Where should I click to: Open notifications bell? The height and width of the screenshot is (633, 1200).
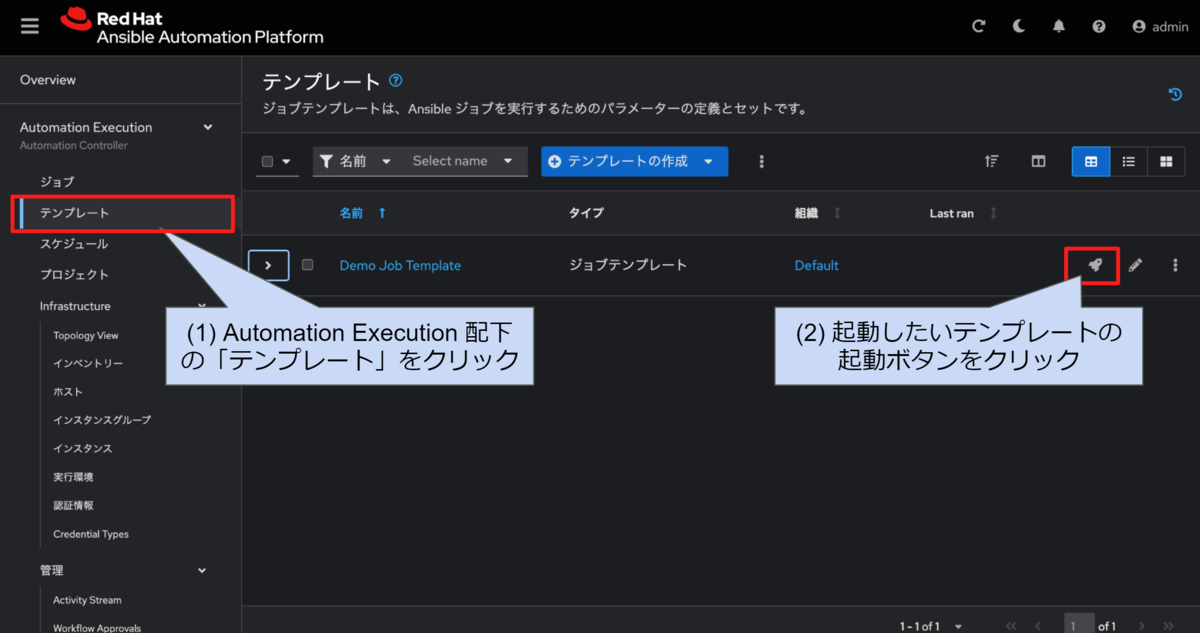[x=1059, y=27]
